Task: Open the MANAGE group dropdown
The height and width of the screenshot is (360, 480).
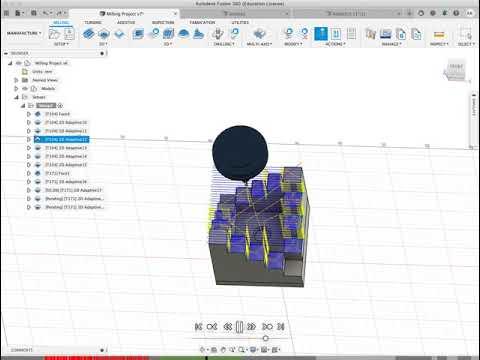Action: click(x=391, y=44)
